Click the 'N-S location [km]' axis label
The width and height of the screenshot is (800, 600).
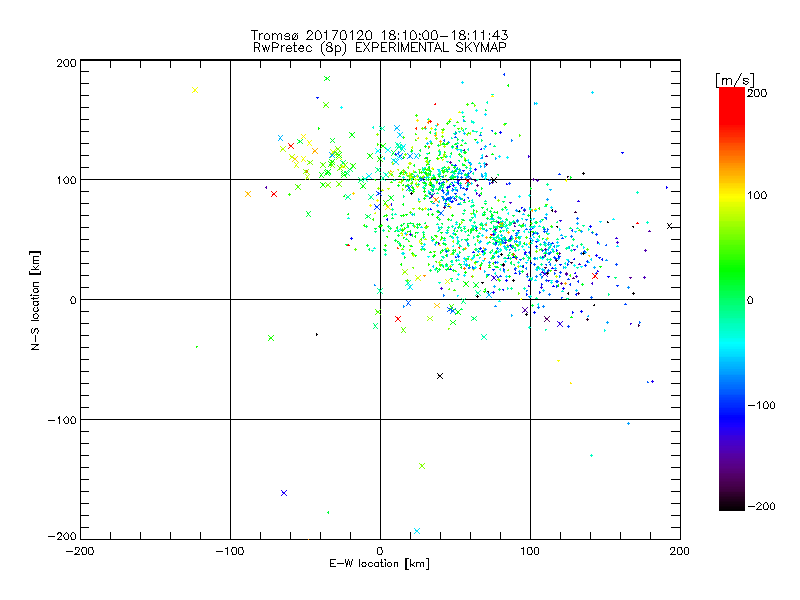tap(35, 301)
